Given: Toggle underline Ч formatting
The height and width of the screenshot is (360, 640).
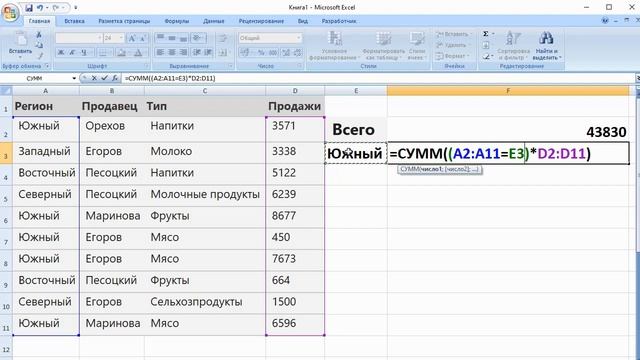Looking at the screenshot, I should click(84, 52).
